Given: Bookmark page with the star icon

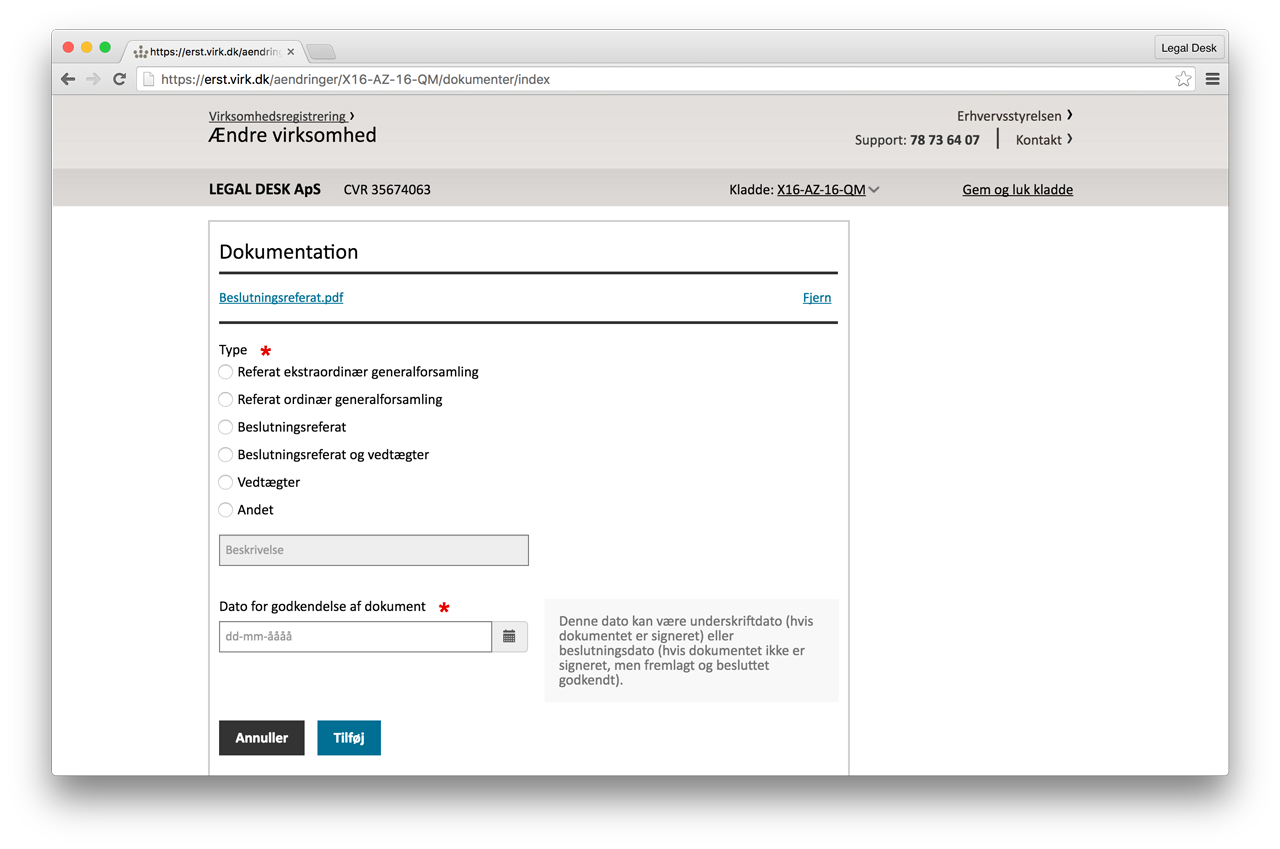Looking at the screenshot, I should [1183, 79].
